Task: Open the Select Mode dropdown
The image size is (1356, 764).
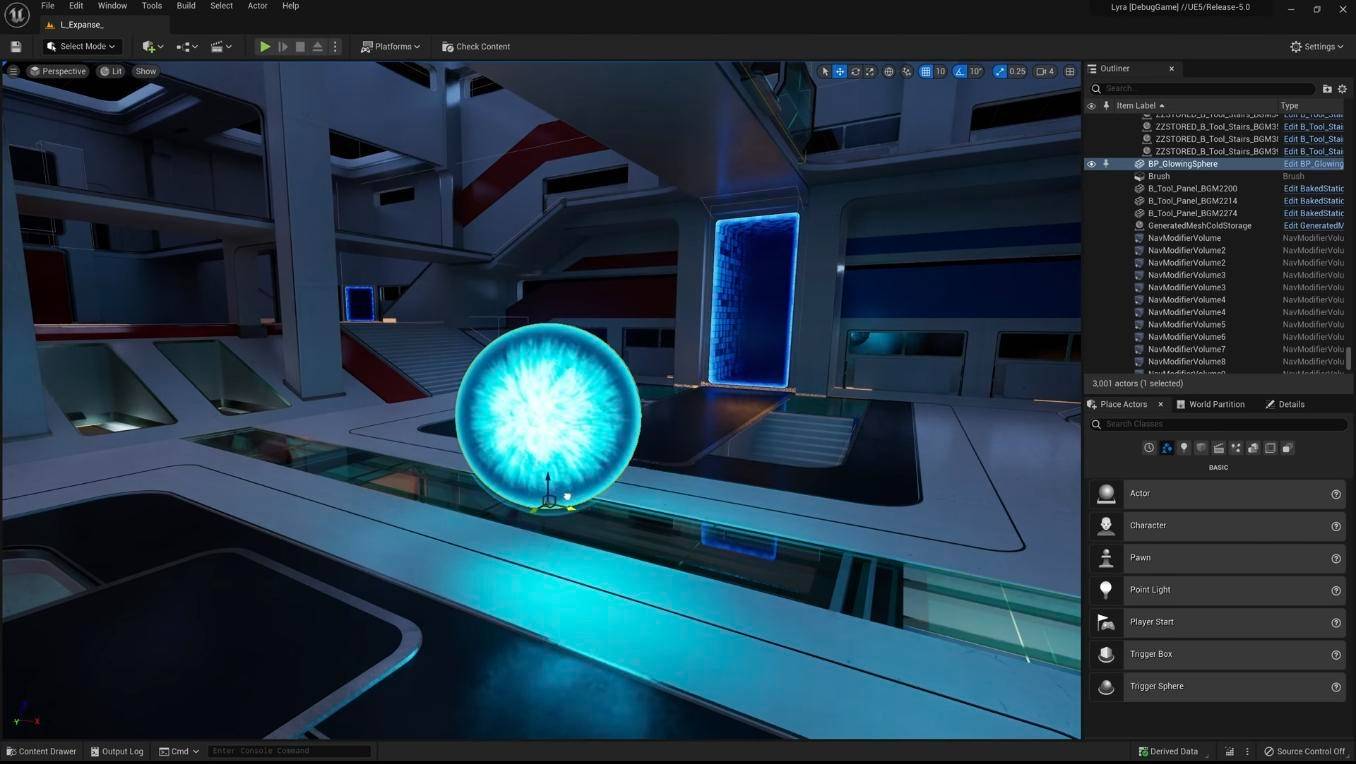Action: pyautogui.click(x=81, y=47)
